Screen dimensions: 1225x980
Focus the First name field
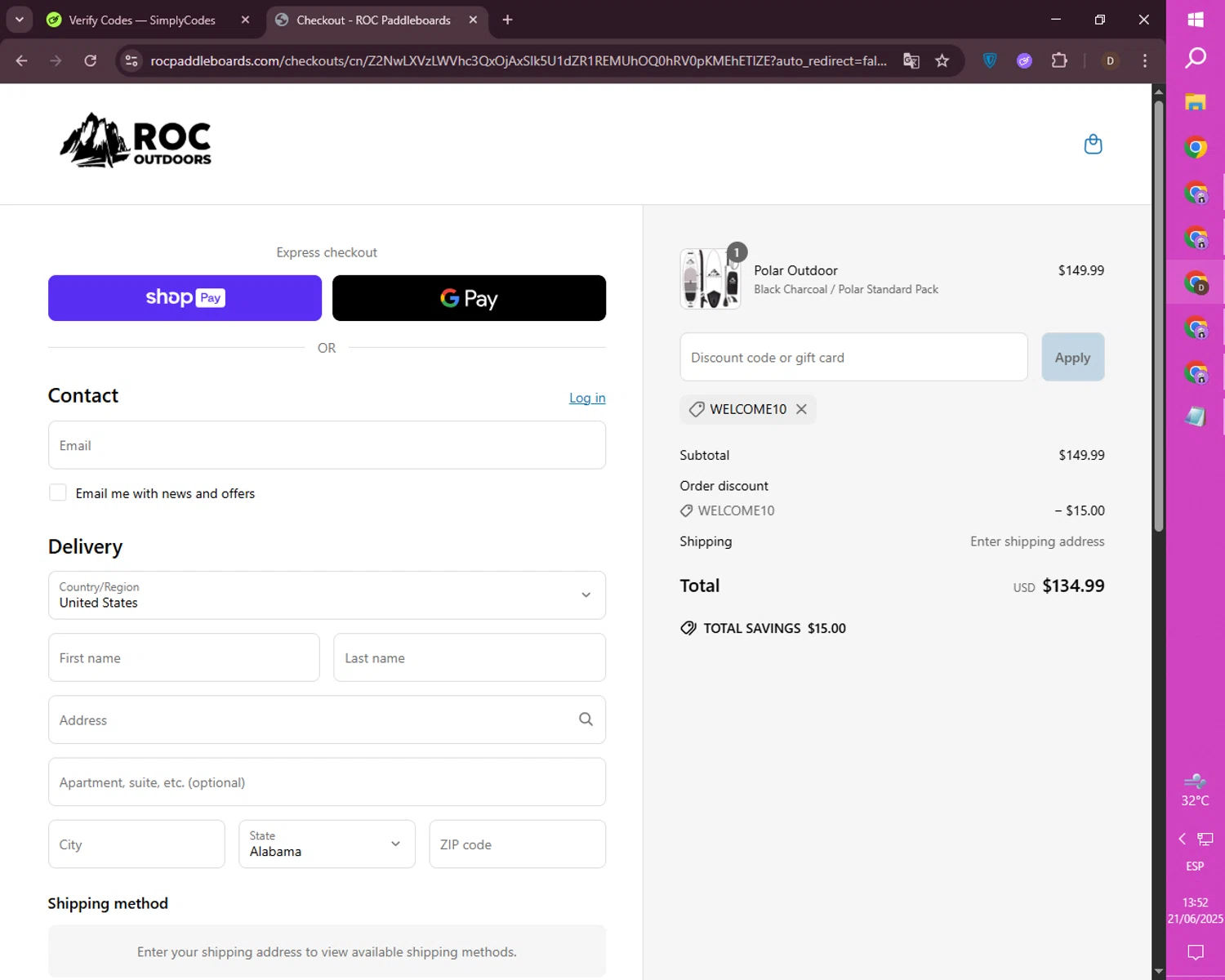184,657
